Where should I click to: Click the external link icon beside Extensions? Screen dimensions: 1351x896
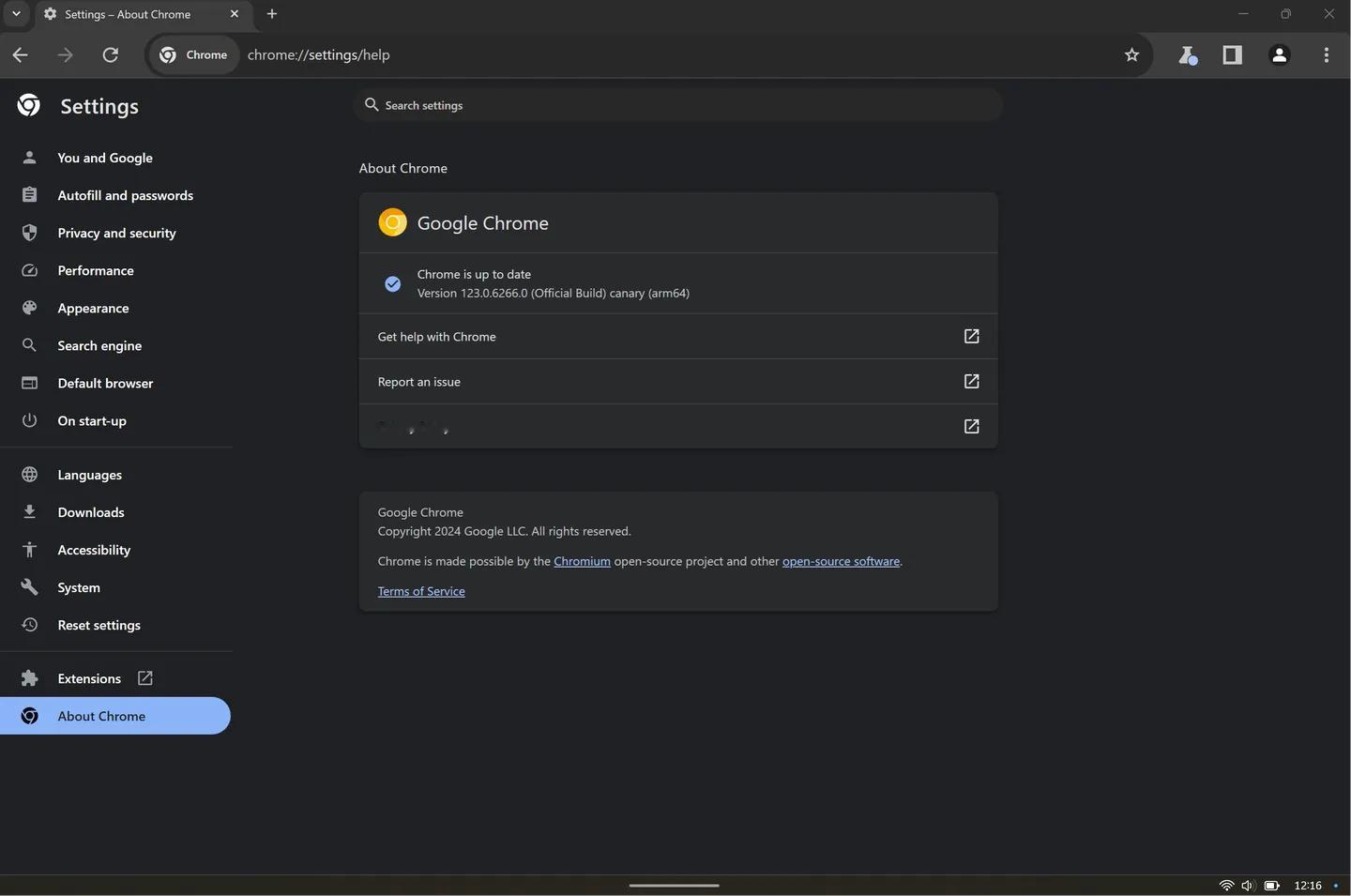click(145, 678)
